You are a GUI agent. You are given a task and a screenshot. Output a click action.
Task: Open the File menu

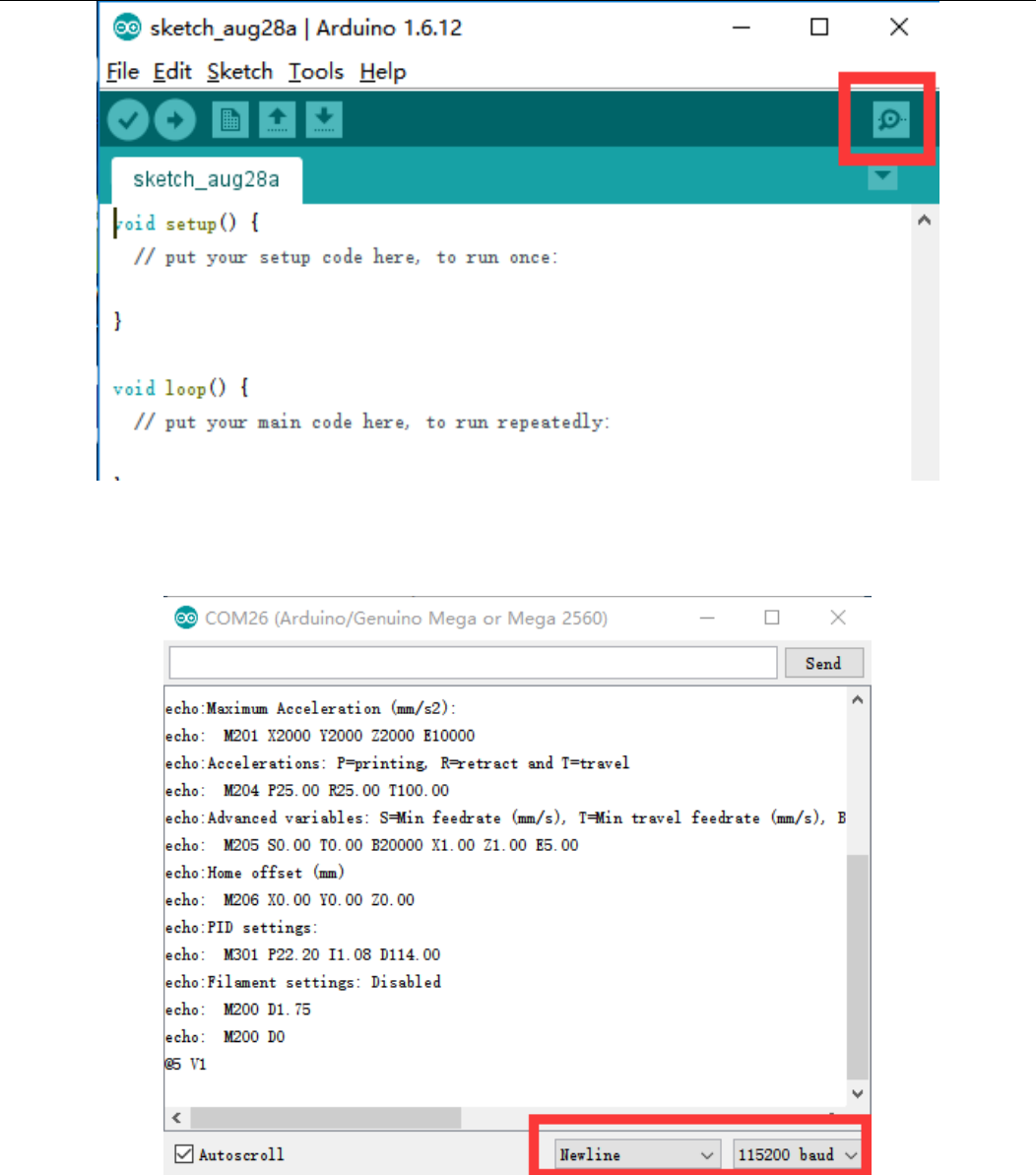tap(123, 72)
